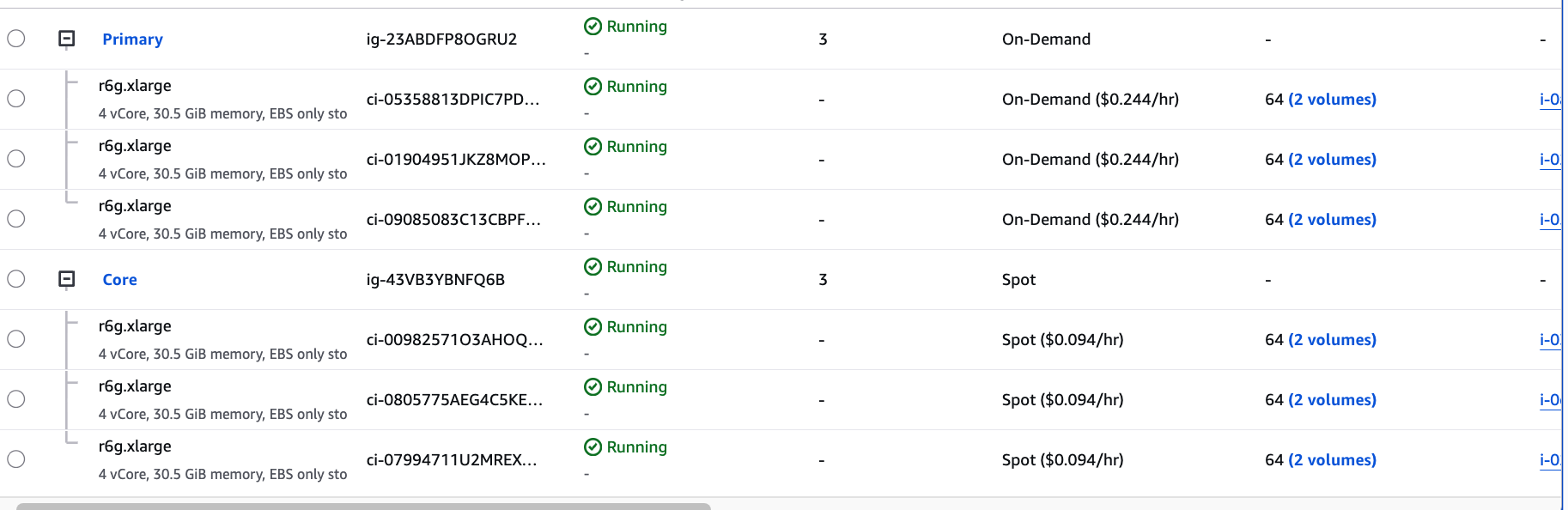This screenshot has width=1568, height=510.
Task: Select radio for instance ci-05358813DPIC7PD
Action: [16, 99]
